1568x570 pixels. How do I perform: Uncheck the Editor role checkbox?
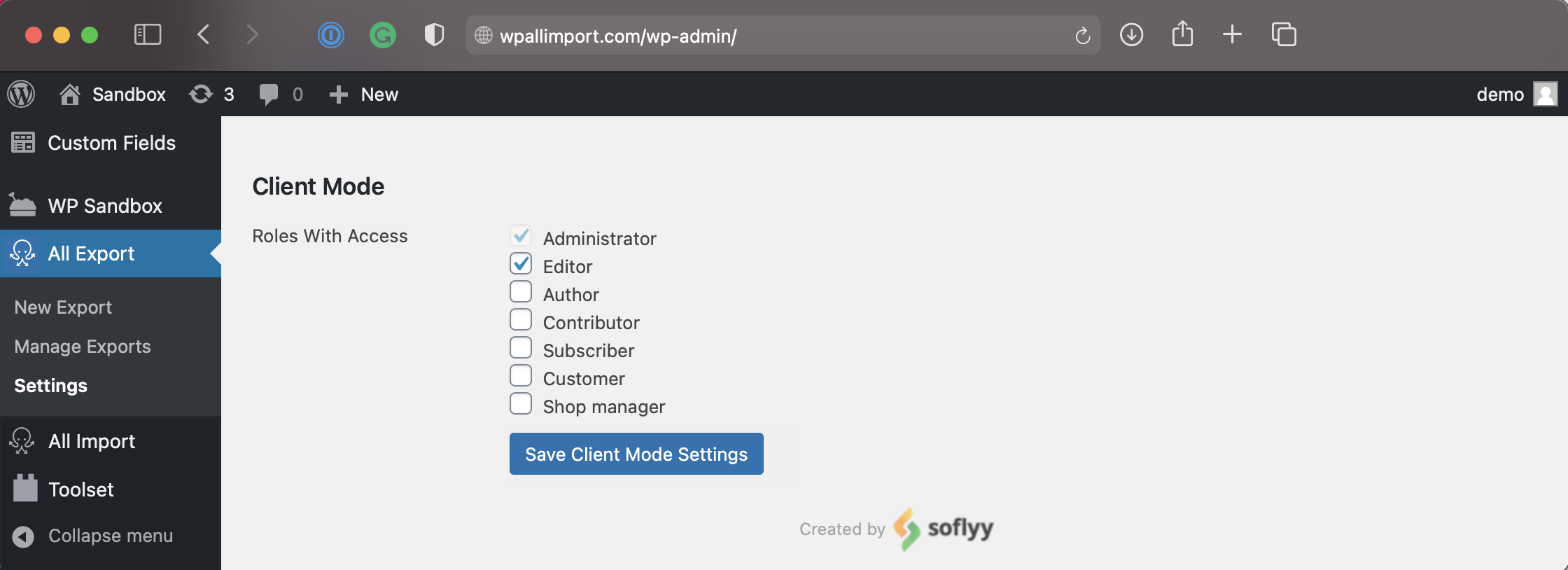(x=521, y=264)
